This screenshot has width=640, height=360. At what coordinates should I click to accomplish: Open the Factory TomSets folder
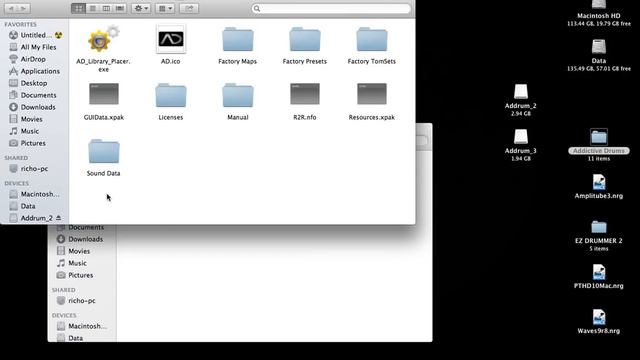tap(371, 40)
